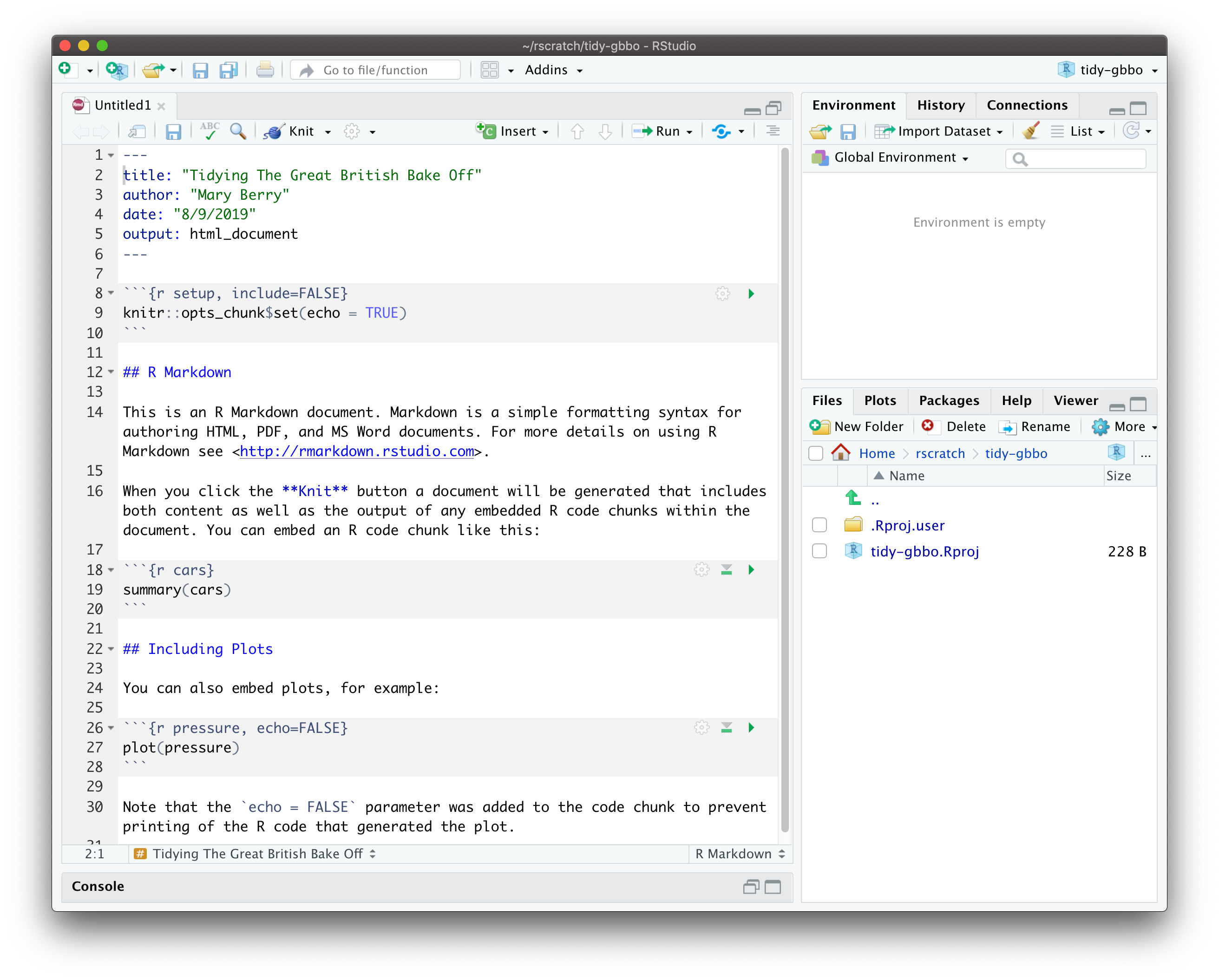Run the setup chunk green play arrow

(x=751, y=294)
